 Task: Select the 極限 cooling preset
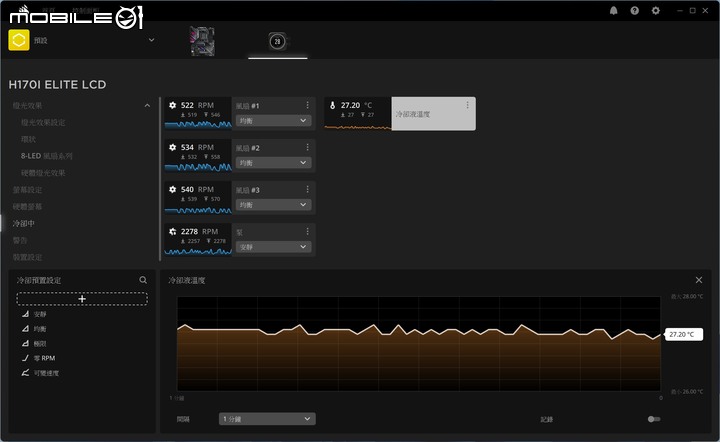pyautogui.click(x=40, y=344)
